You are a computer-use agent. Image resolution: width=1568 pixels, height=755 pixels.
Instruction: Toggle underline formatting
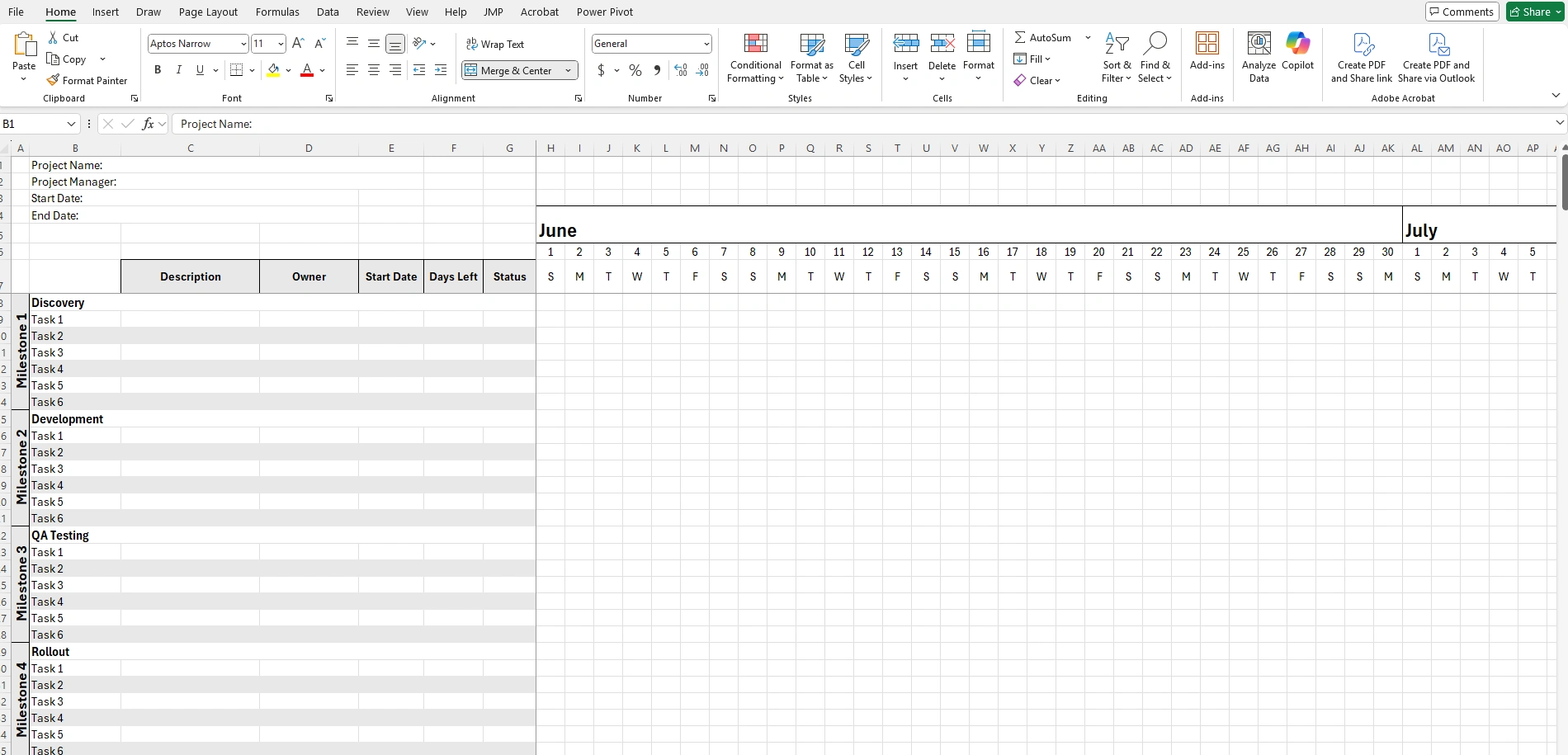click(x=199, y=70)
